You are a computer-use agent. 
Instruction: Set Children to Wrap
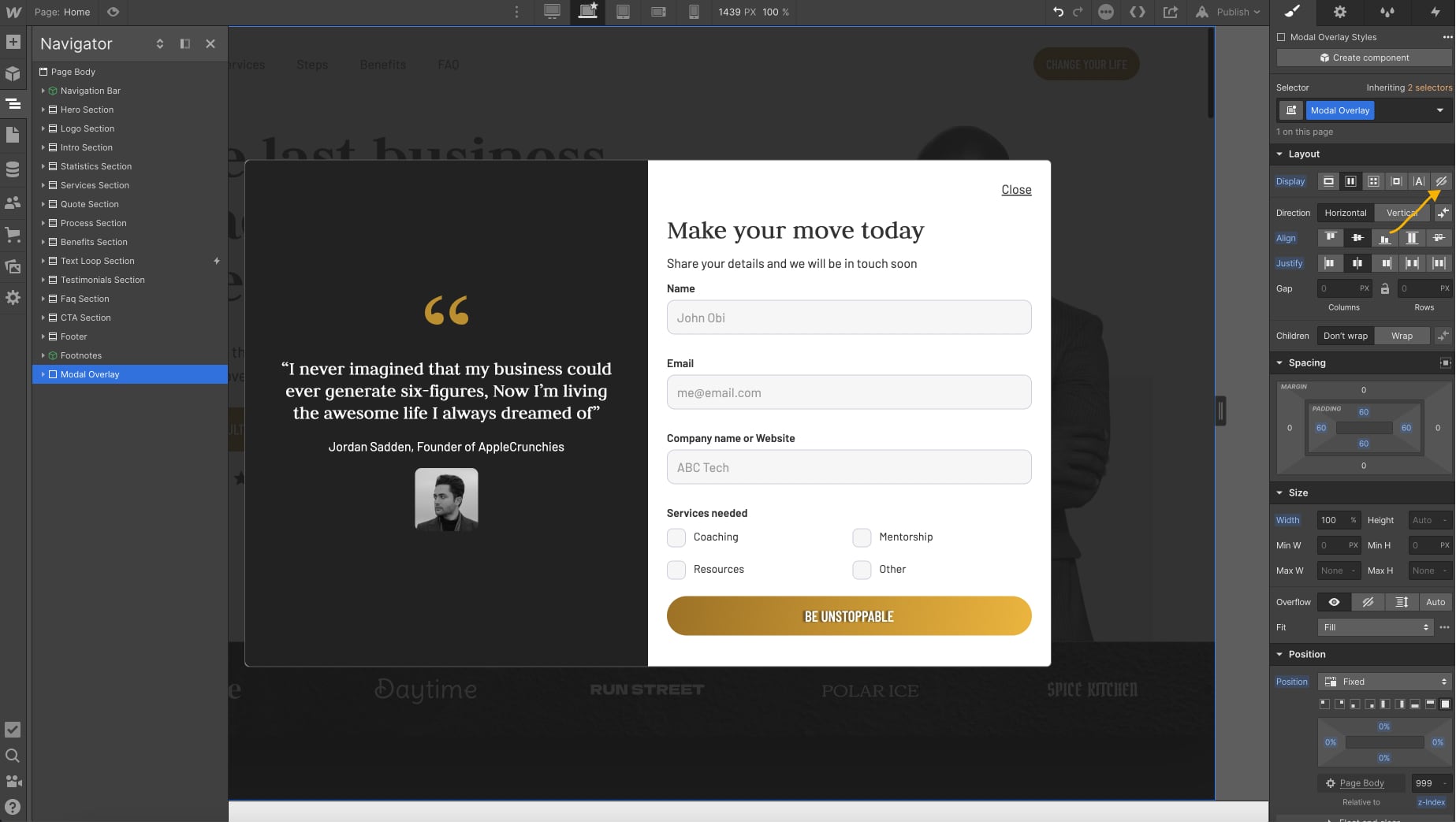point(1402,335)
